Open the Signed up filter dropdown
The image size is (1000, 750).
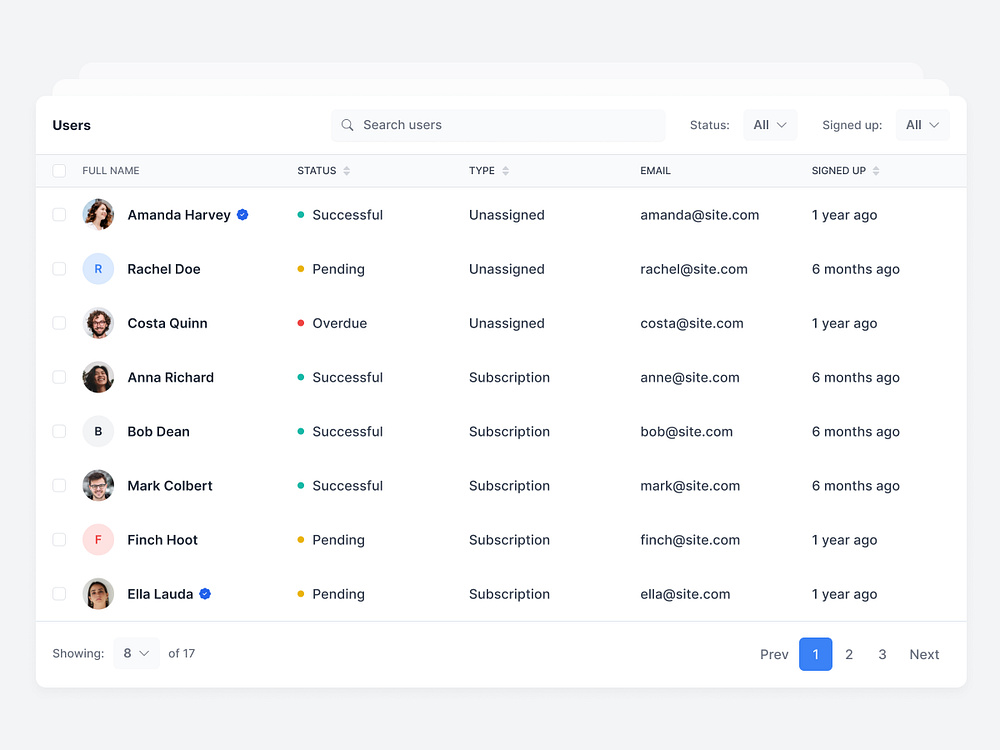coord(922,125)
